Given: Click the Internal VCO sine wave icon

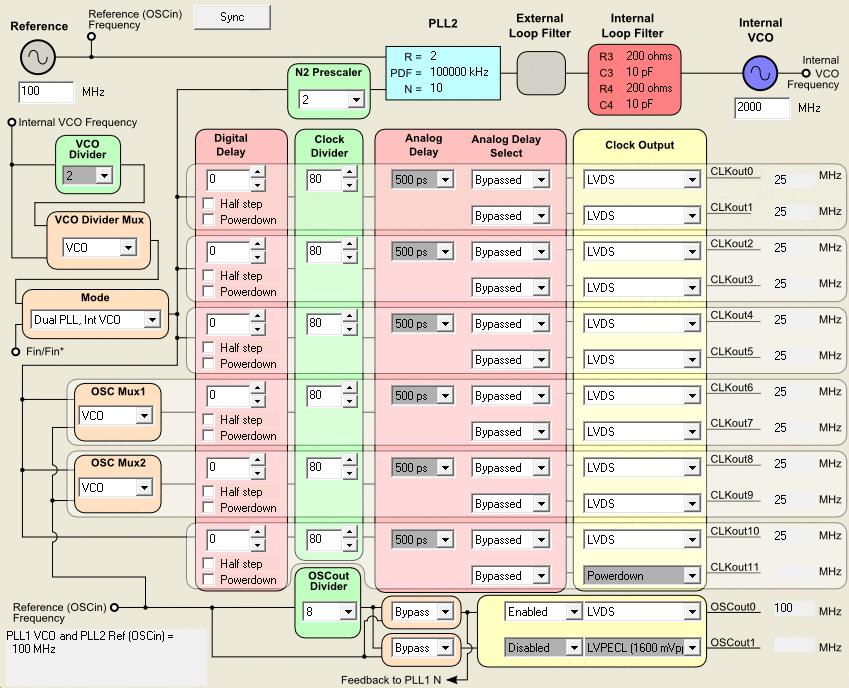Looking at the screenshot, I should pyautogui.click(x=760, y=72).
